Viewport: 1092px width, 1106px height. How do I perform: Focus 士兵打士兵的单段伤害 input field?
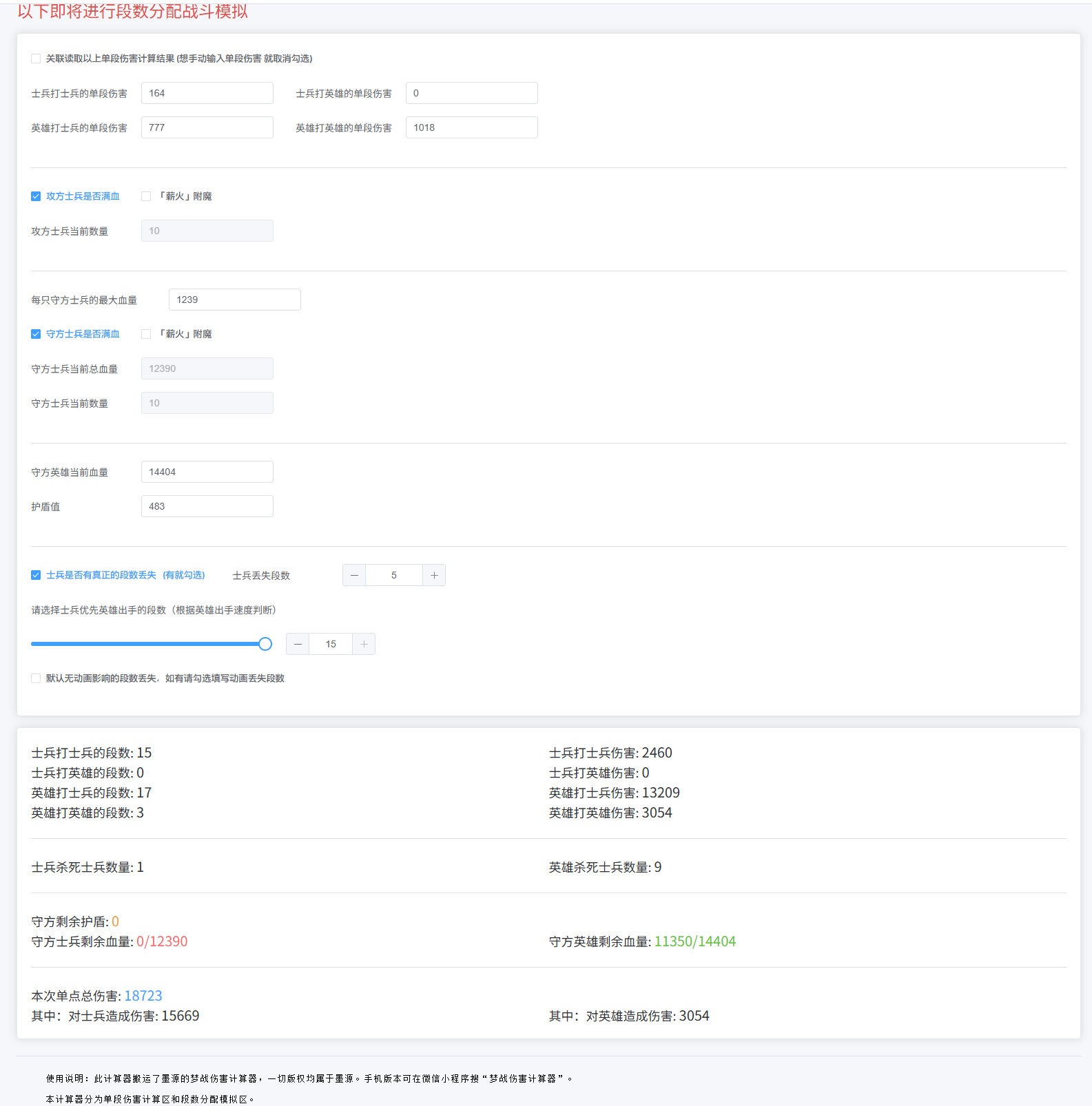[x=207, y=93]
